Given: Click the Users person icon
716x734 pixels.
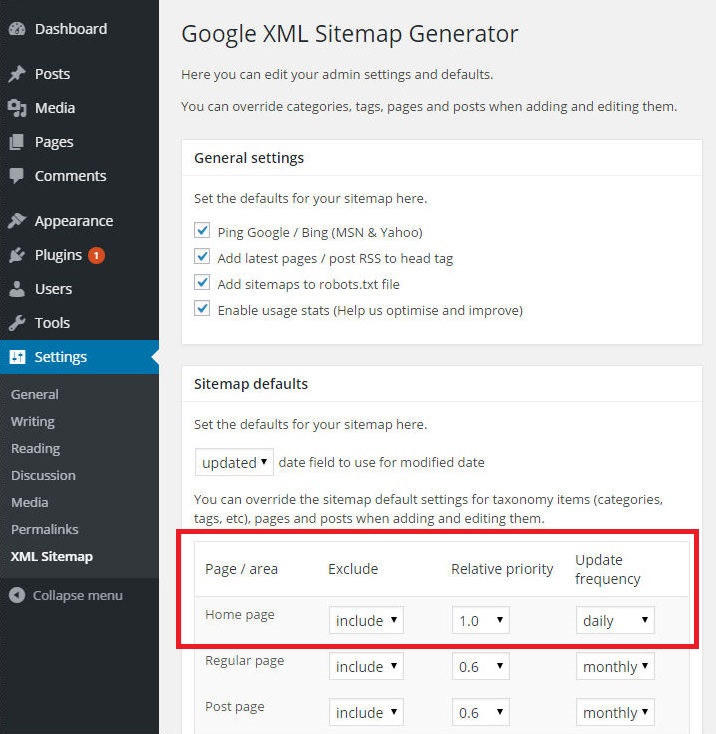Looking at the screenshot, I should click(17, 289).
